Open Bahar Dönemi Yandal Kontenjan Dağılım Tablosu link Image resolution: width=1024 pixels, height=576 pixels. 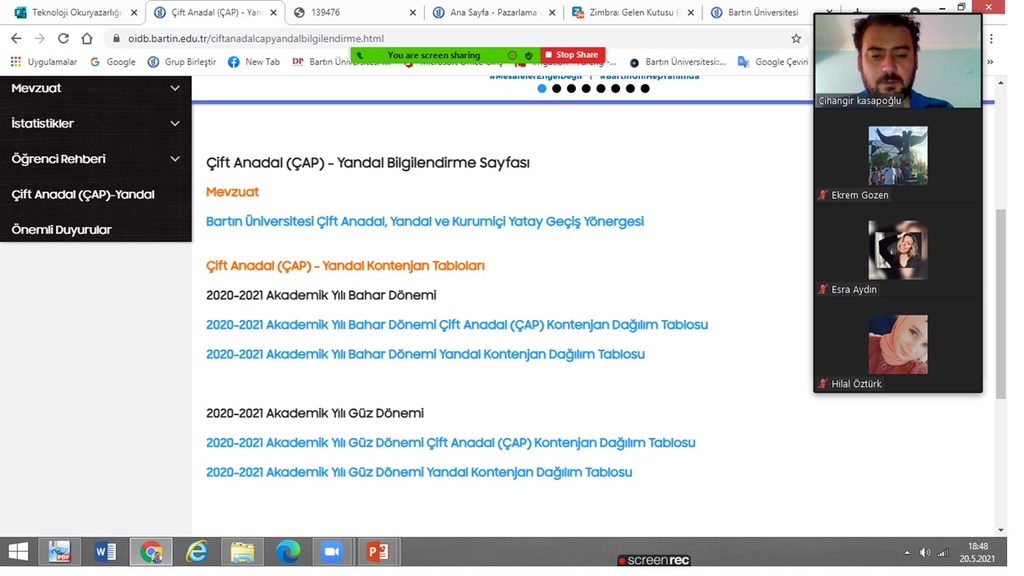[425, 354]
